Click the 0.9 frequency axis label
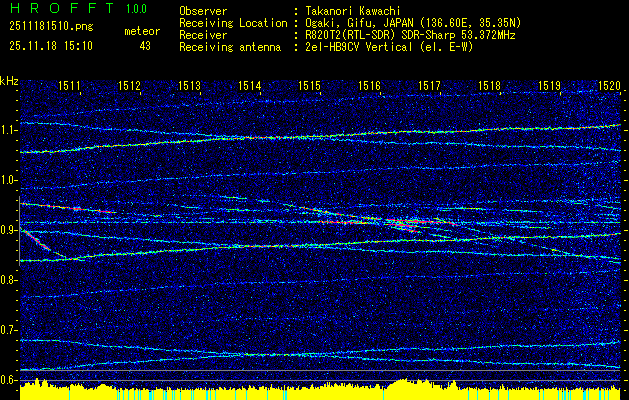The height and width of the screenshot is (400, 629). [x=9, y=230]
